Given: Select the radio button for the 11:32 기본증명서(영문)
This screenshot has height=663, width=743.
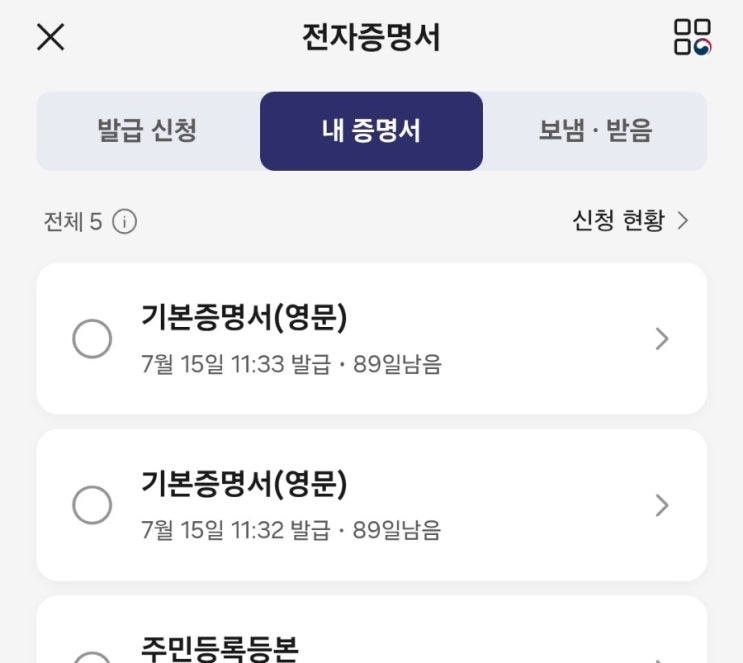Looking at the screenshot, I should click(92, 505).
